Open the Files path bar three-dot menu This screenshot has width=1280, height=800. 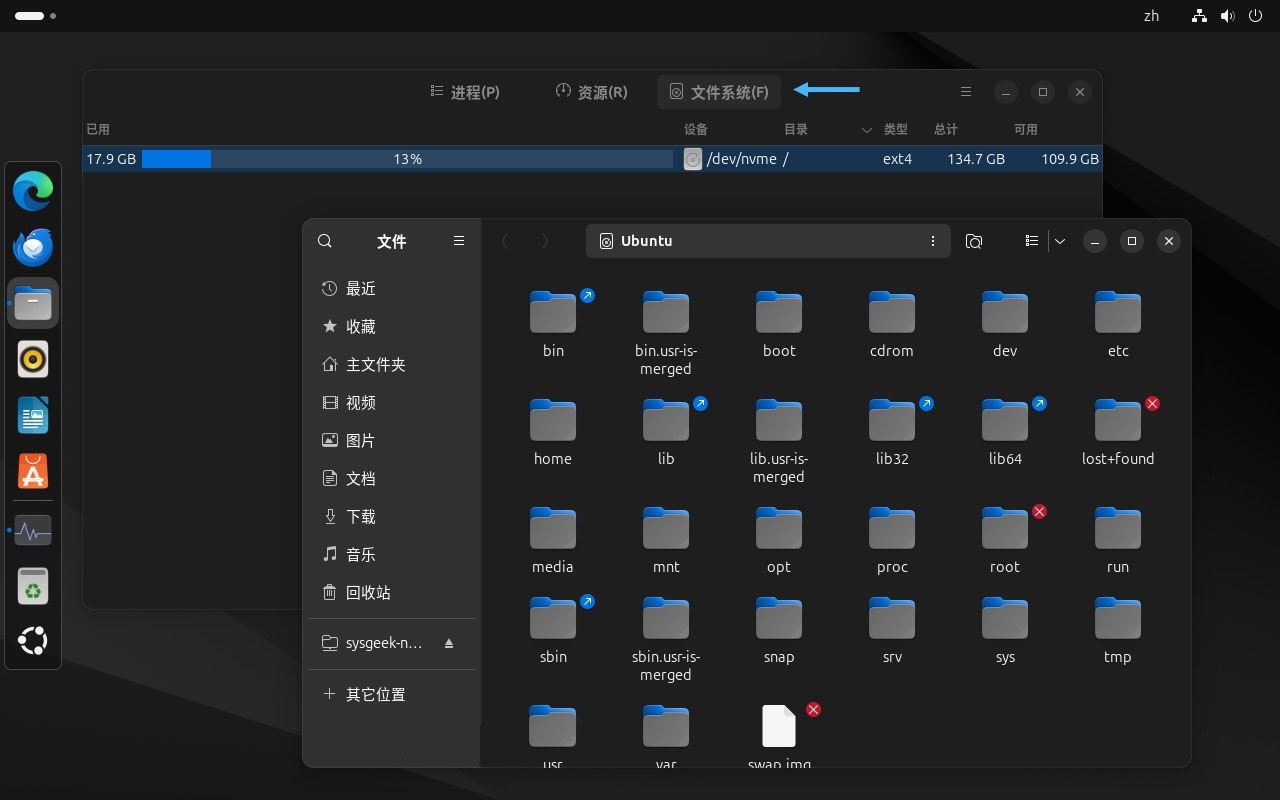click(932, 240)
